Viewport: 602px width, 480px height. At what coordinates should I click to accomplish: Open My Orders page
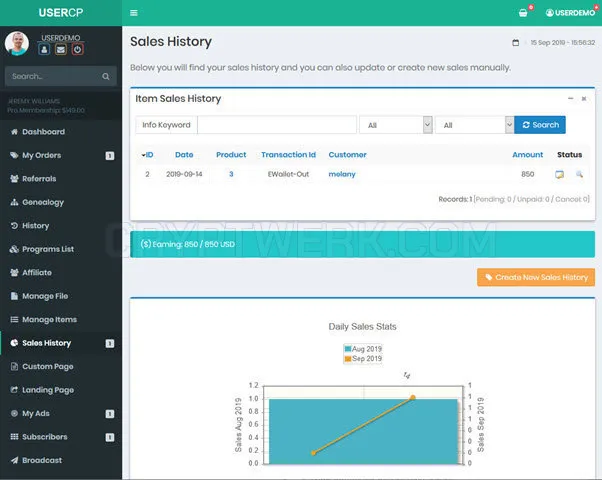[41, 155]
